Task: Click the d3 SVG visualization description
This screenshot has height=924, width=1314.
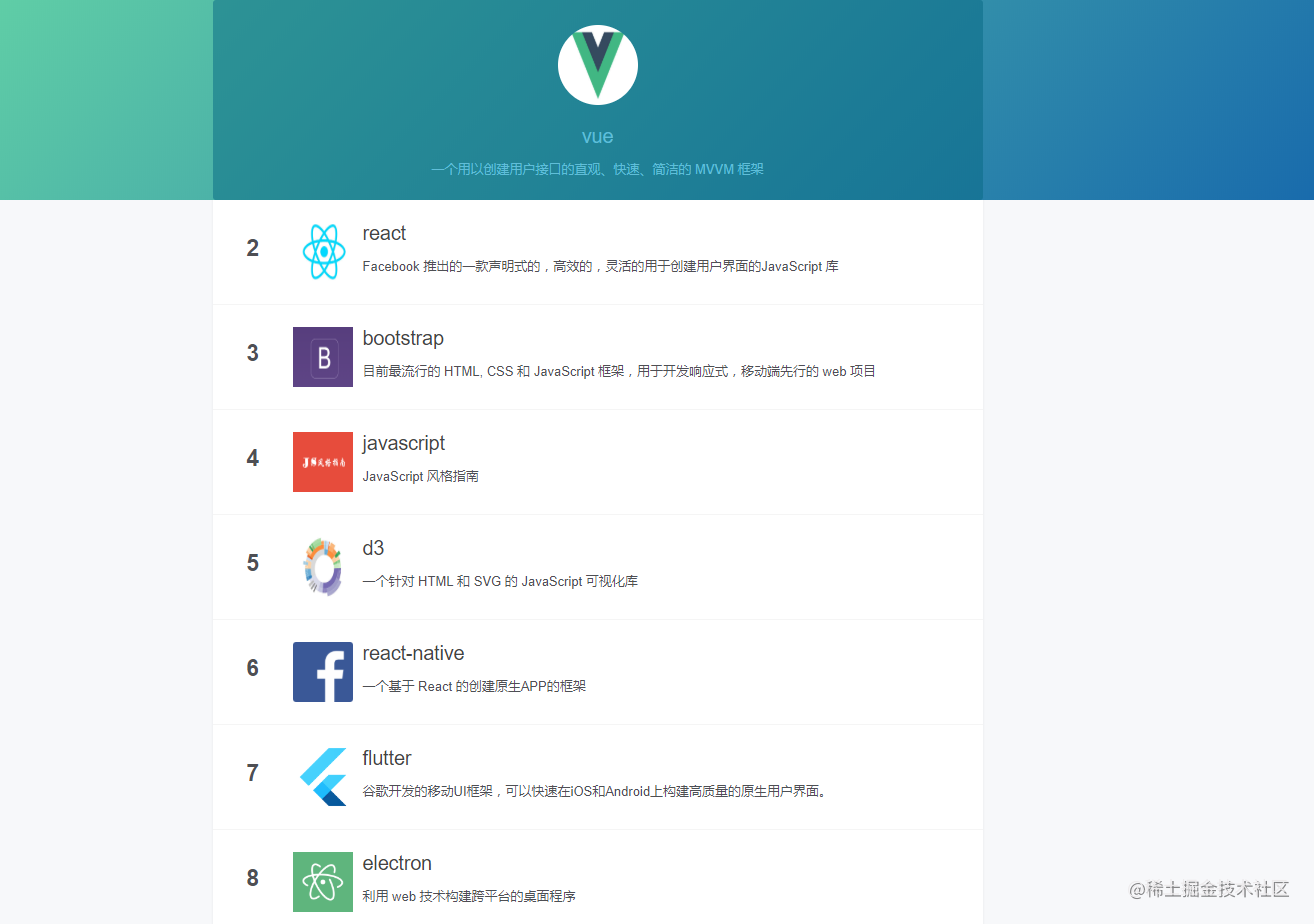Action: tap(500, 581)
